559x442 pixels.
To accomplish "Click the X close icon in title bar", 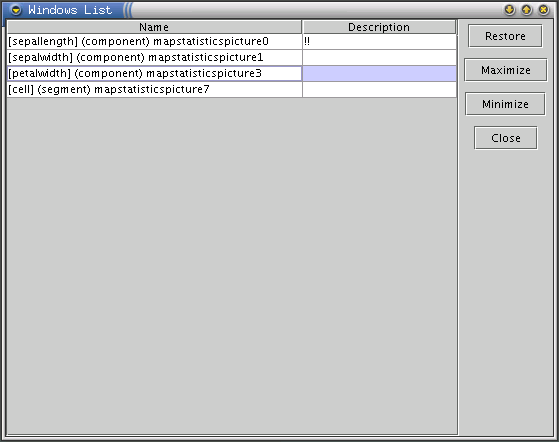I will [543, 10].
